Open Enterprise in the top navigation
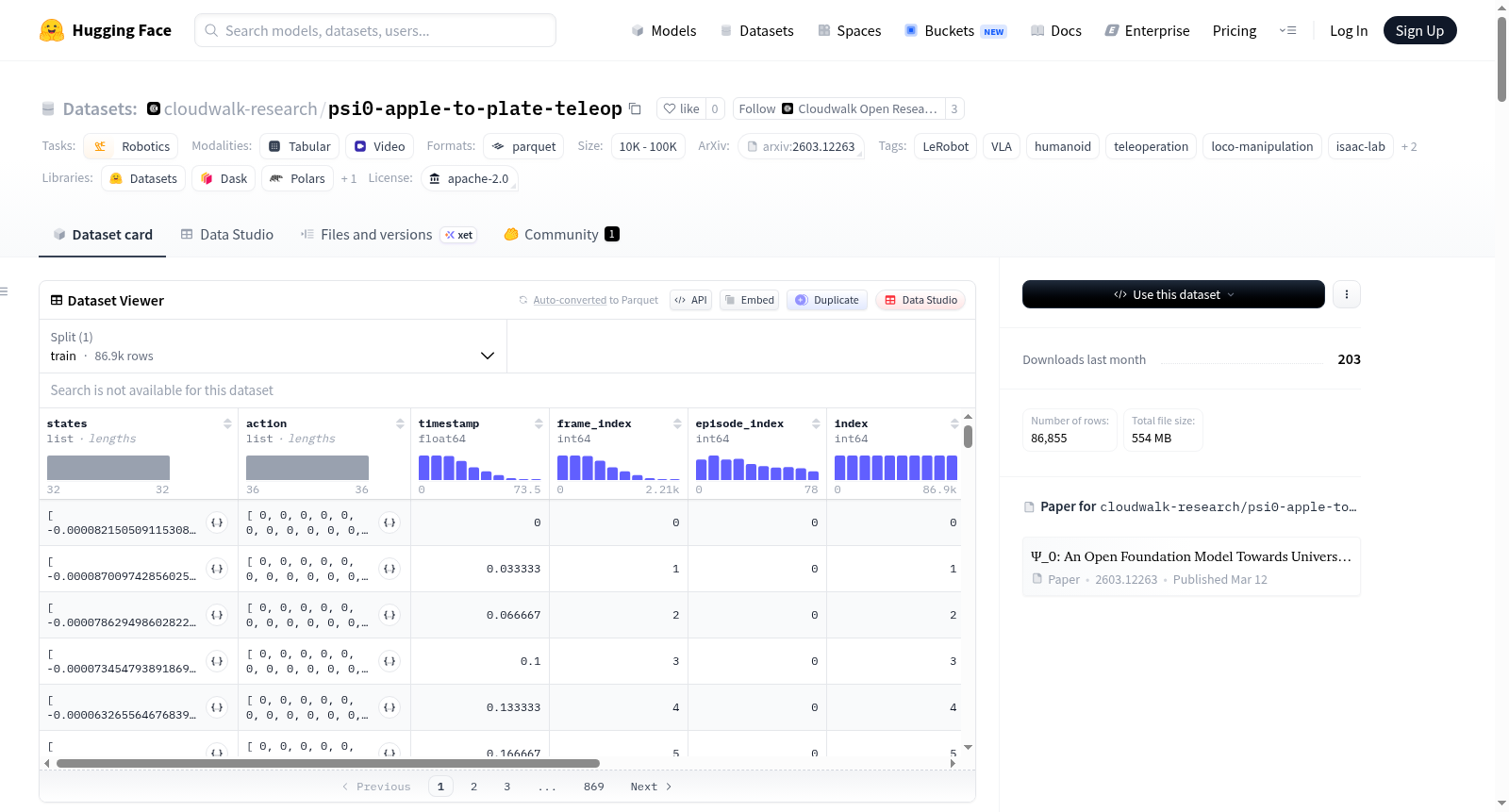The image size is (1509, 812). tap(1147, 31)
